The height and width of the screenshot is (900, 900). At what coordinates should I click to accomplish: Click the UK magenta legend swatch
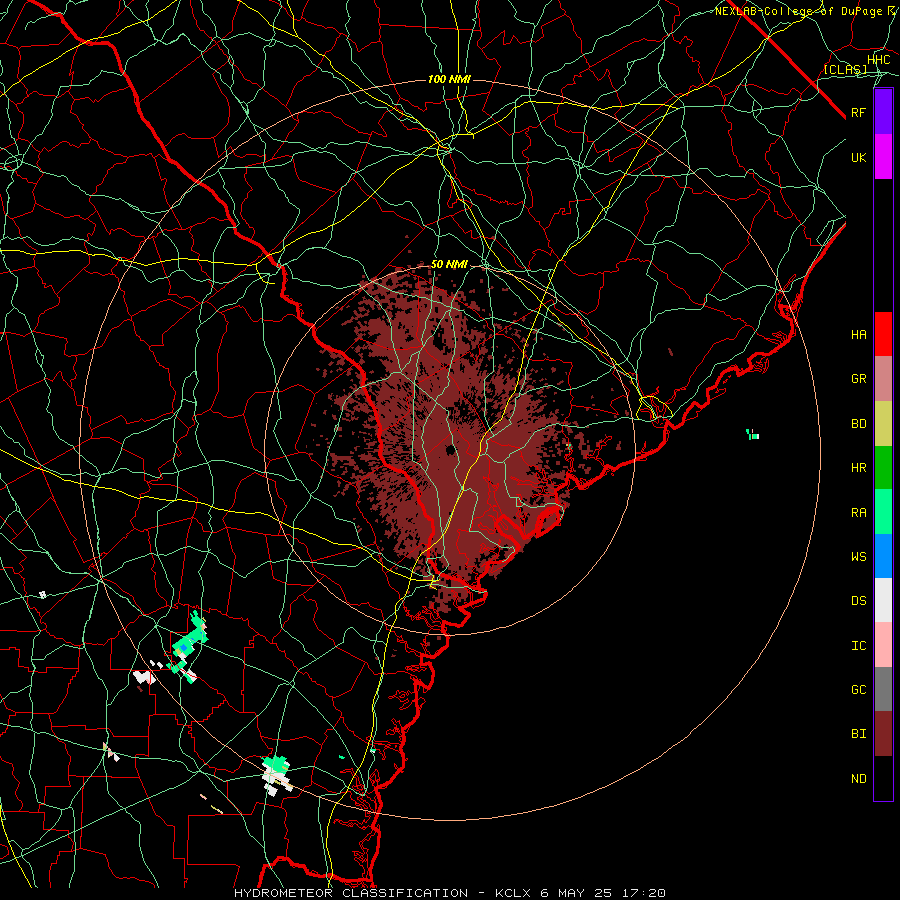pyautogui.click(x=883, y=157)
